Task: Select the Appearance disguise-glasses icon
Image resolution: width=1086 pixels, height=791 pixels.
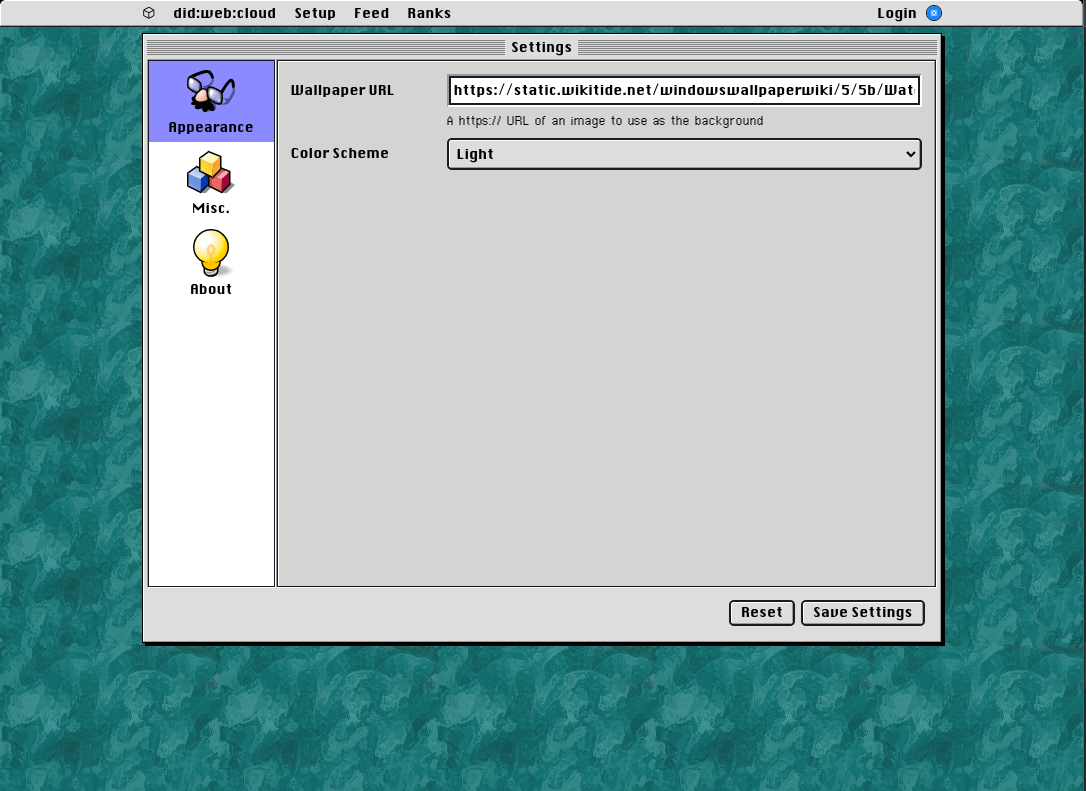Action: [211, 91]
